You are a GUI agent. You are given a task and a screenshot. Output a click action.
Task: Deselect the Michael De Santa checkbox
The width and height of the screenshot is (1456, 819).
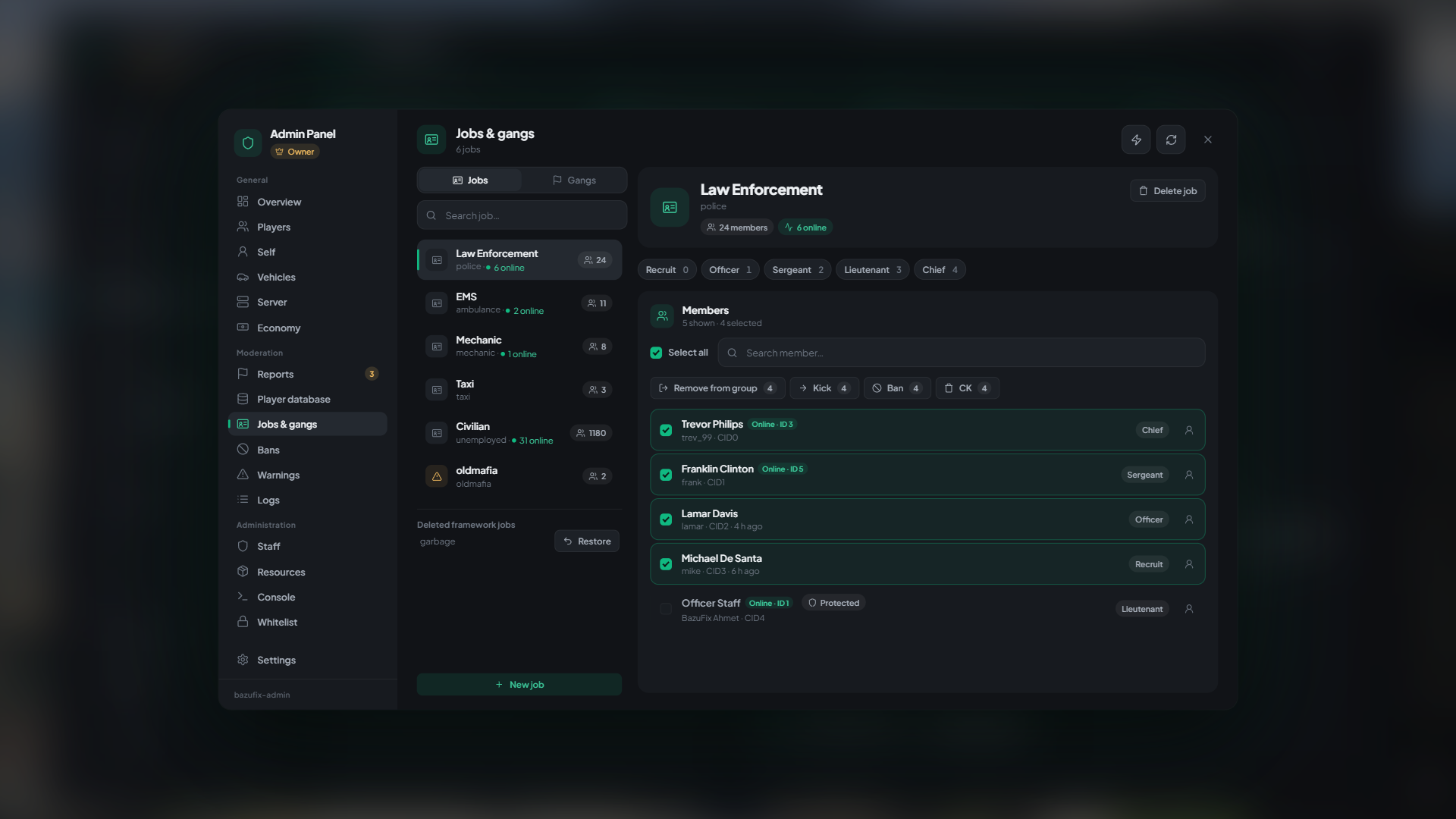coord(666,564)
